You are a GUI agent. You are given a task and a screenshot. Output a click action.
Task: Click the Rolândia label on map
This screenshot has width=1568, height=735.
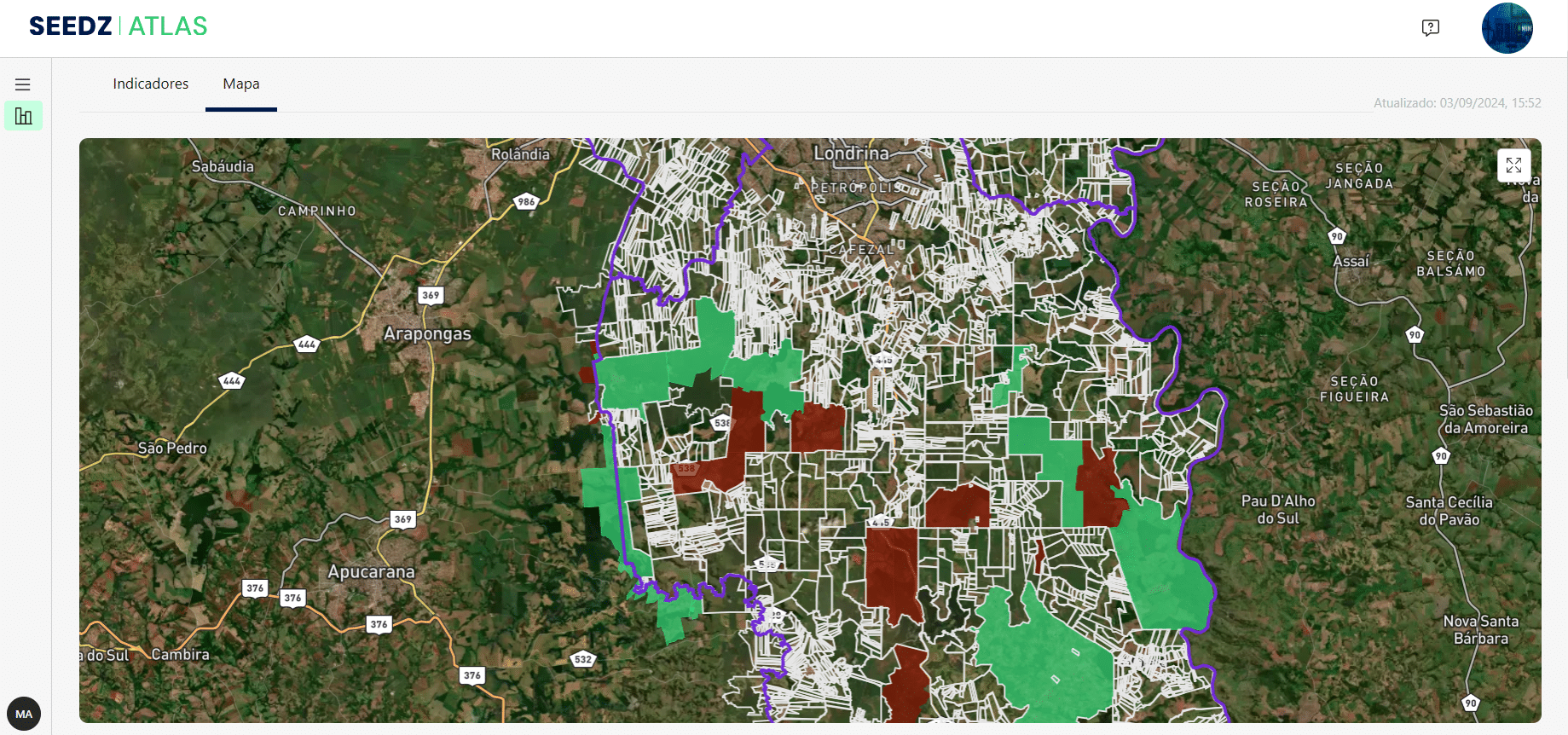(x=520, y=154)
